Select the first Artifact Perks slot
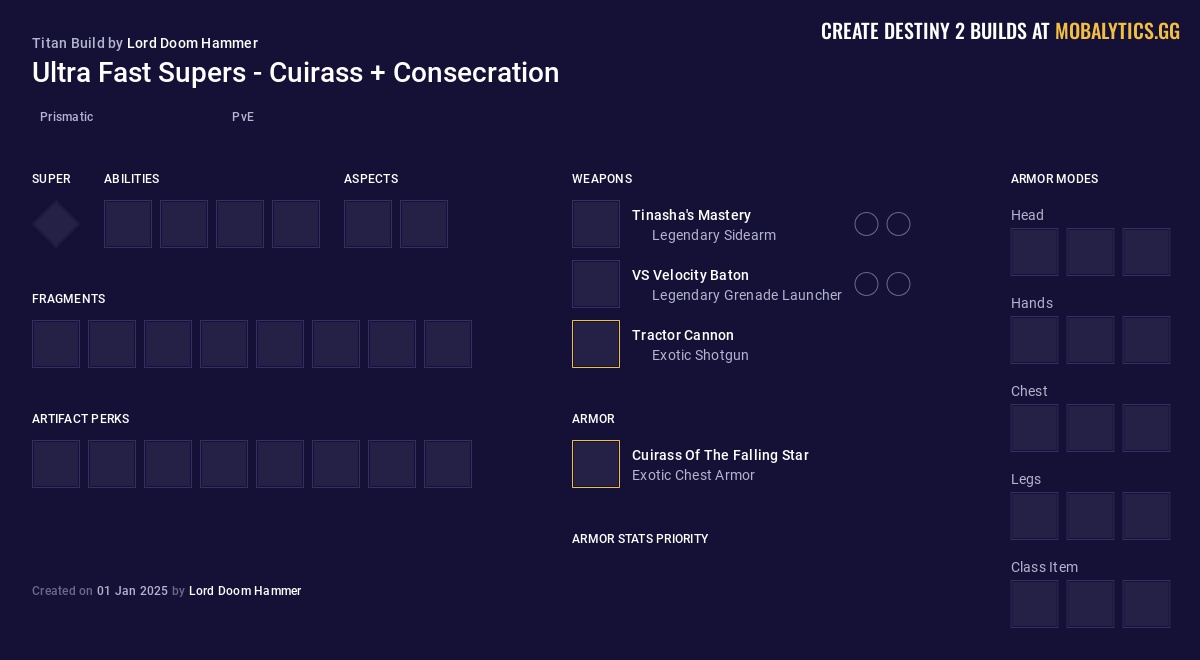This screenshot has width=1200, height=660. (x=56, y=464)
